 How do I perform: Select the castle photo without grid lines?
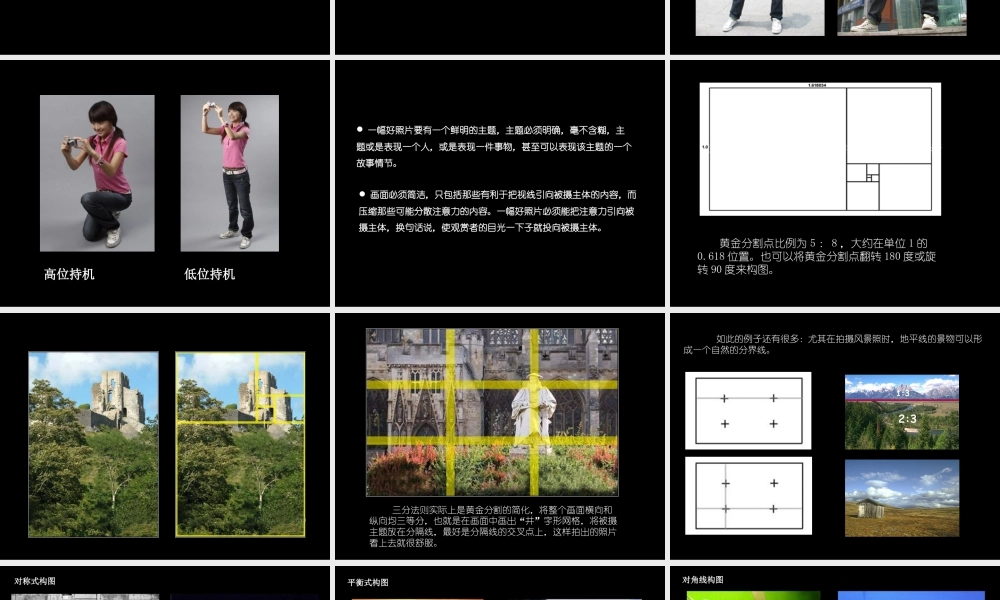pos(93,444)
